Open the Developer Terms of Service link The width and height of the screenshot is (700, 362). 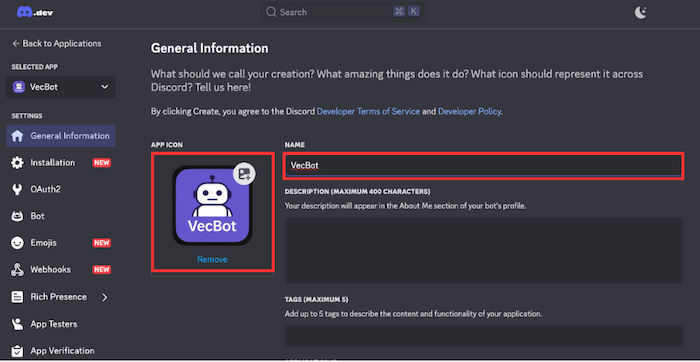tap(368, 112)
